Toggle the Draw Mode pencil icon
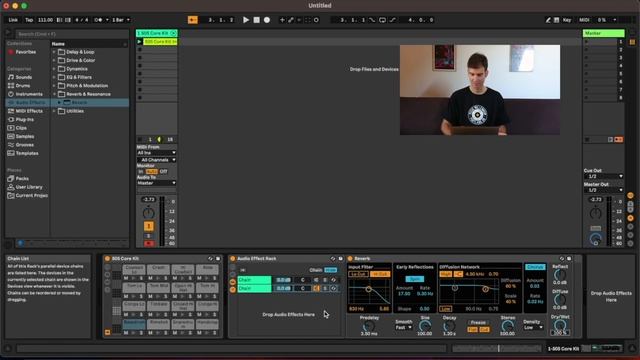 tap(548, 20)
